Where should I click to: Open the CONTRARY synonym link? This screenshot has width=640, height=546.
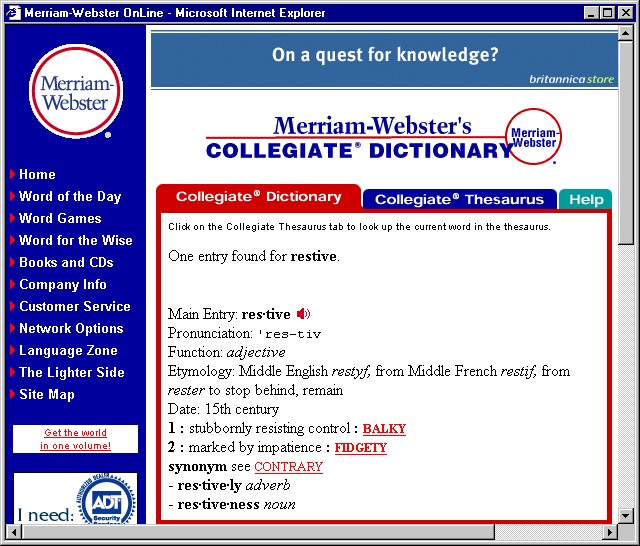coord(289,466)
